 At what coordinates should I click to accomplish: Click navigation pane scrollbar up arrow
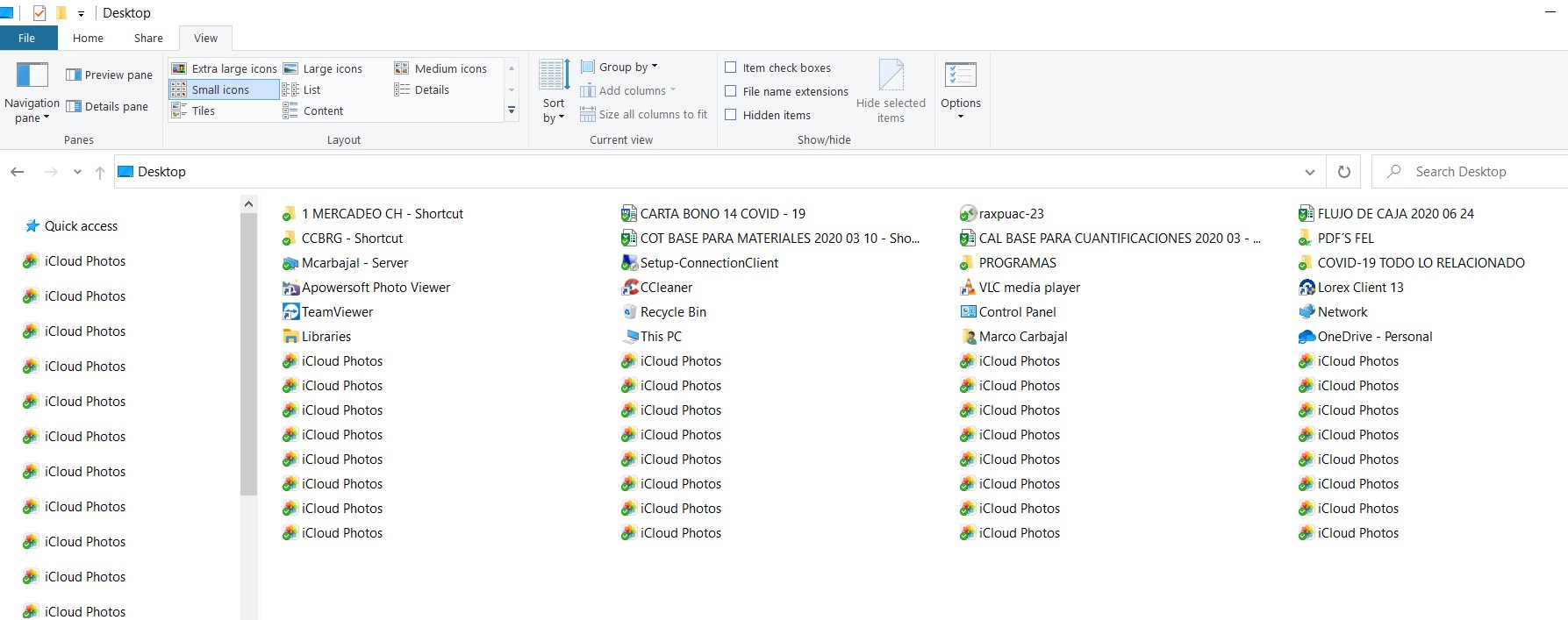248,204
